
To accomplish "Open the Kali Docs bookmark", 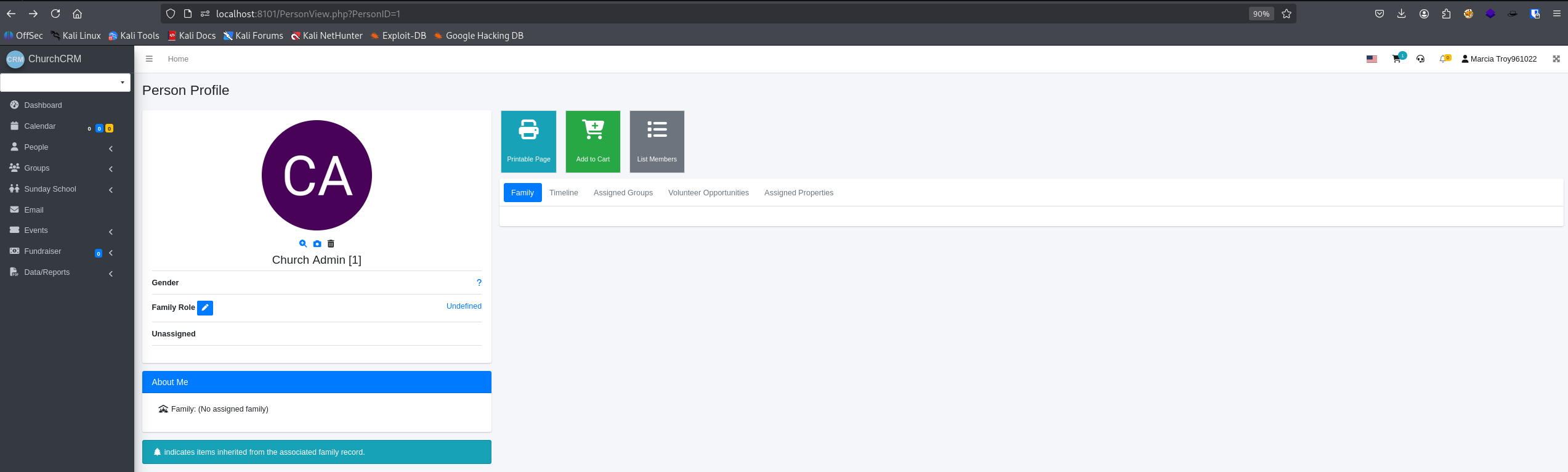I will click(x=192, y=36).
